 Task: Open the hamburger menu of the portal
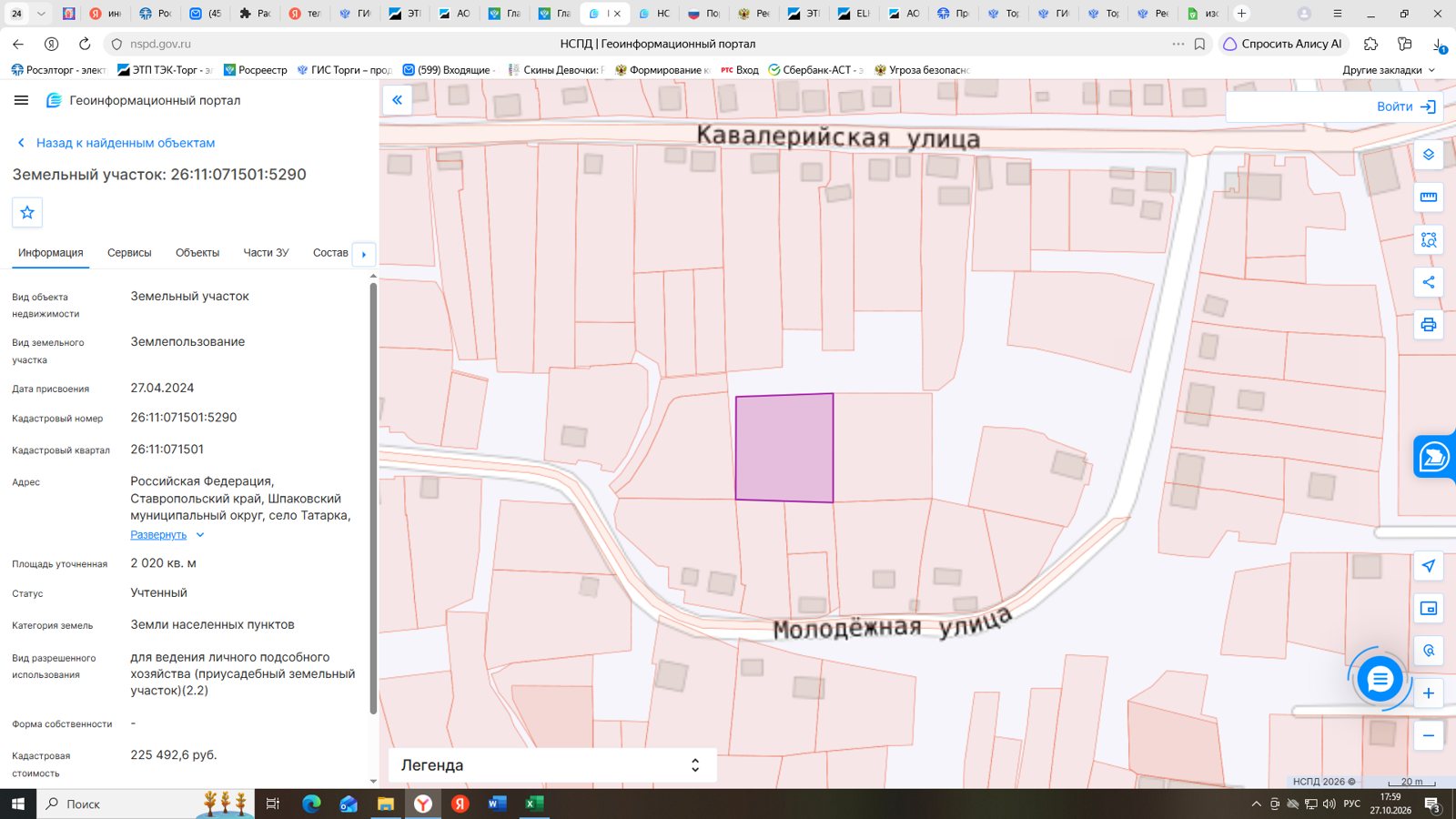pyautogui.click(x=21, y=100)
